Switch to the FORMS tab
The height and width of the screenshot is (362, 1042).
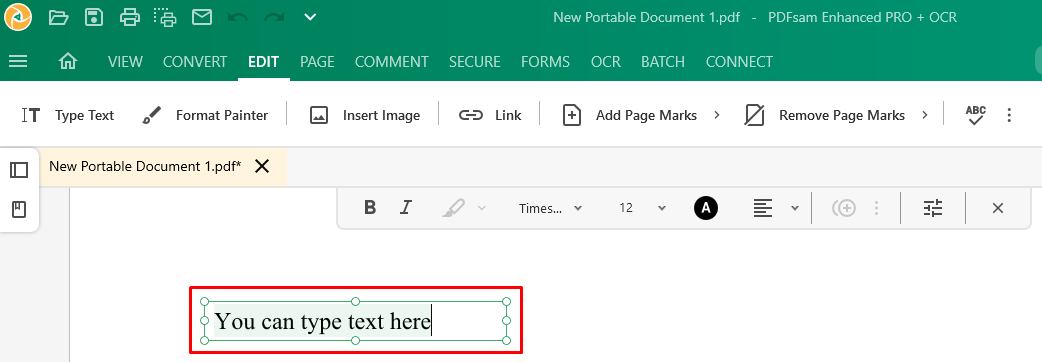545,62
